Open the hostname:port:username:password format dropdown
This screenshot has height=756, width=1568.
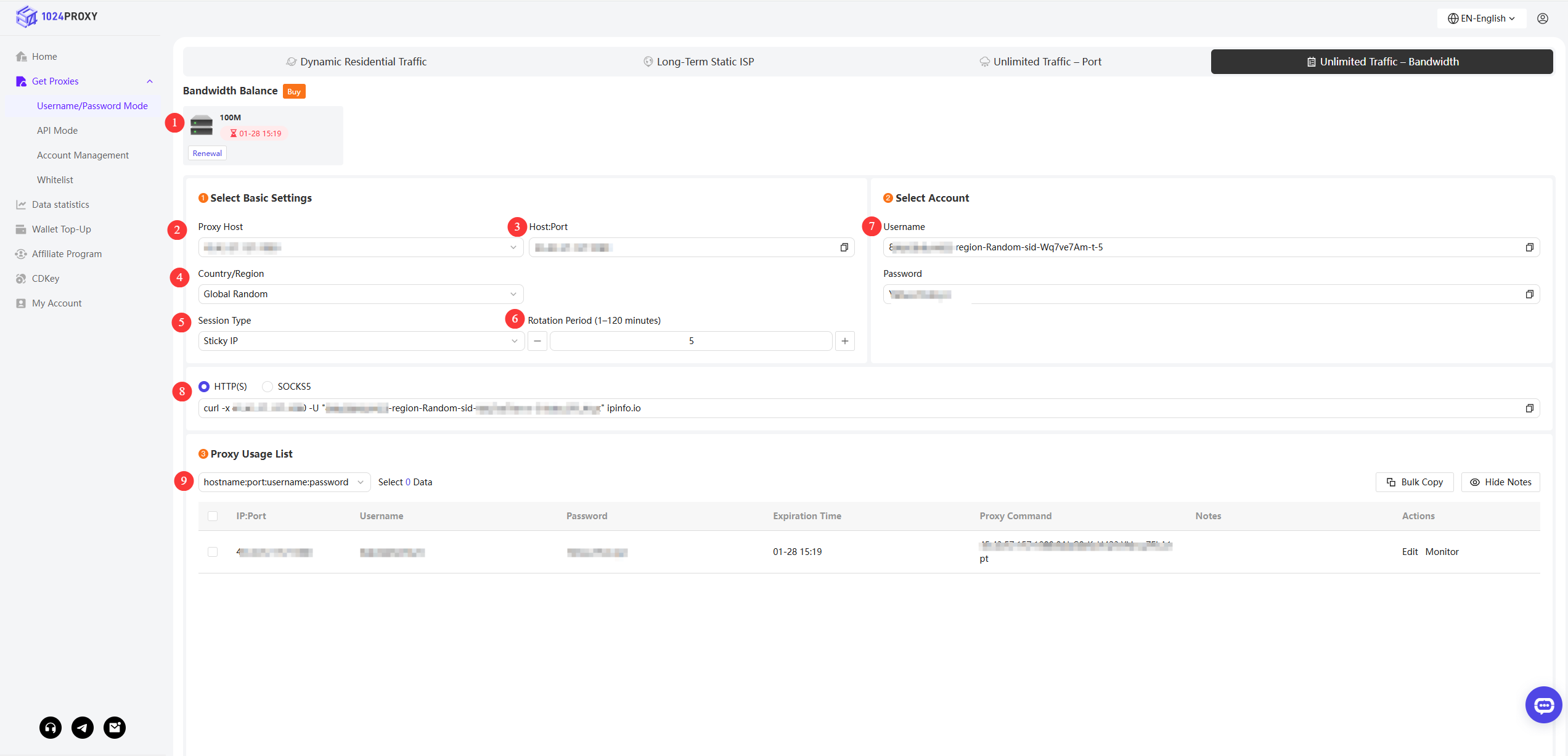[284, 482]
